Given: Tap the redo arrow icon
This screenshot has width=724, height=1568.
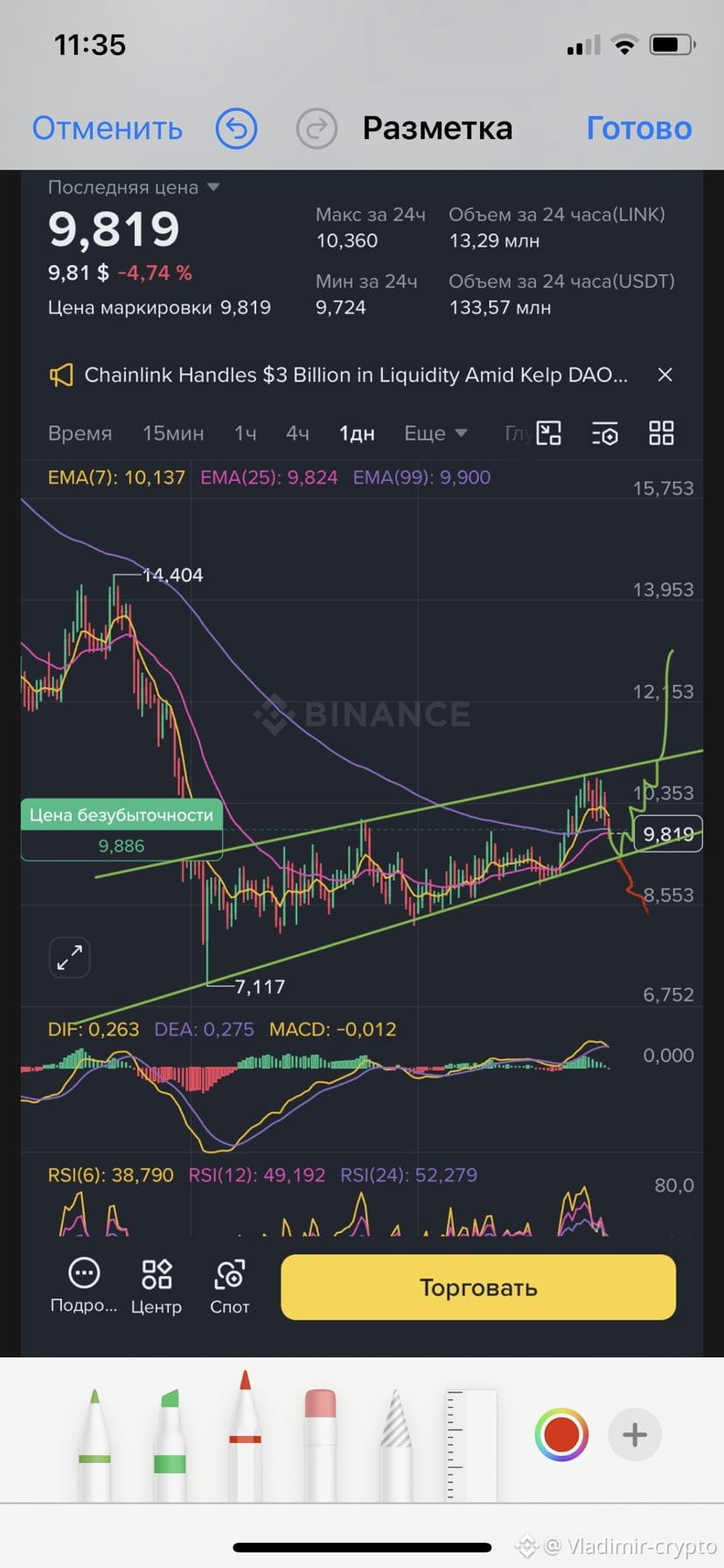Looking at the screenshot, I should [317, 129].
